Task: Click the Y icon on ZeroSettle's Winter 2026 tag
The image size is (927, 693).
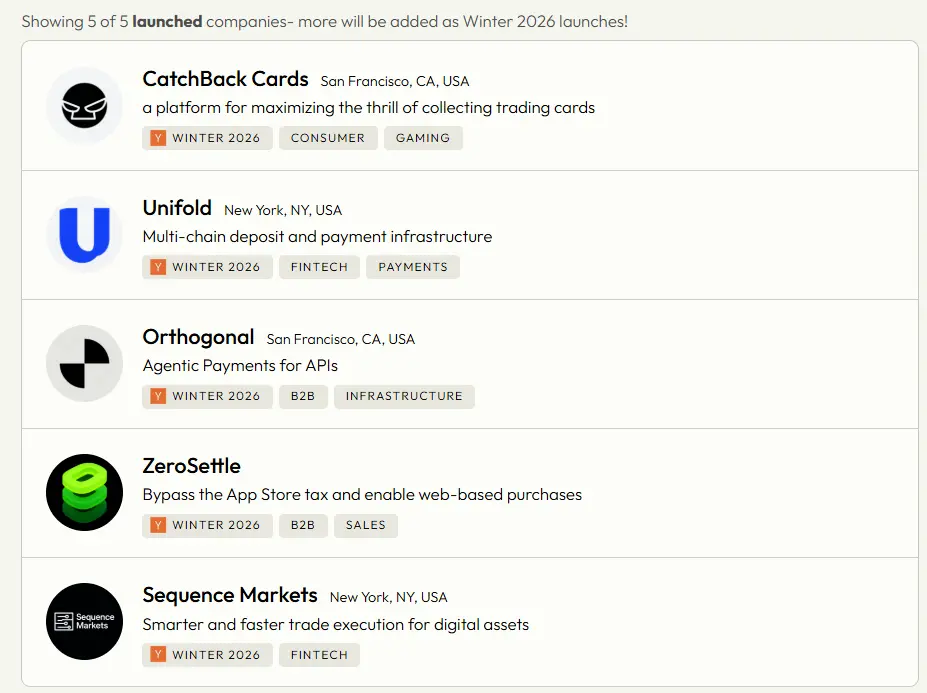Action: [x=158, y=525]
